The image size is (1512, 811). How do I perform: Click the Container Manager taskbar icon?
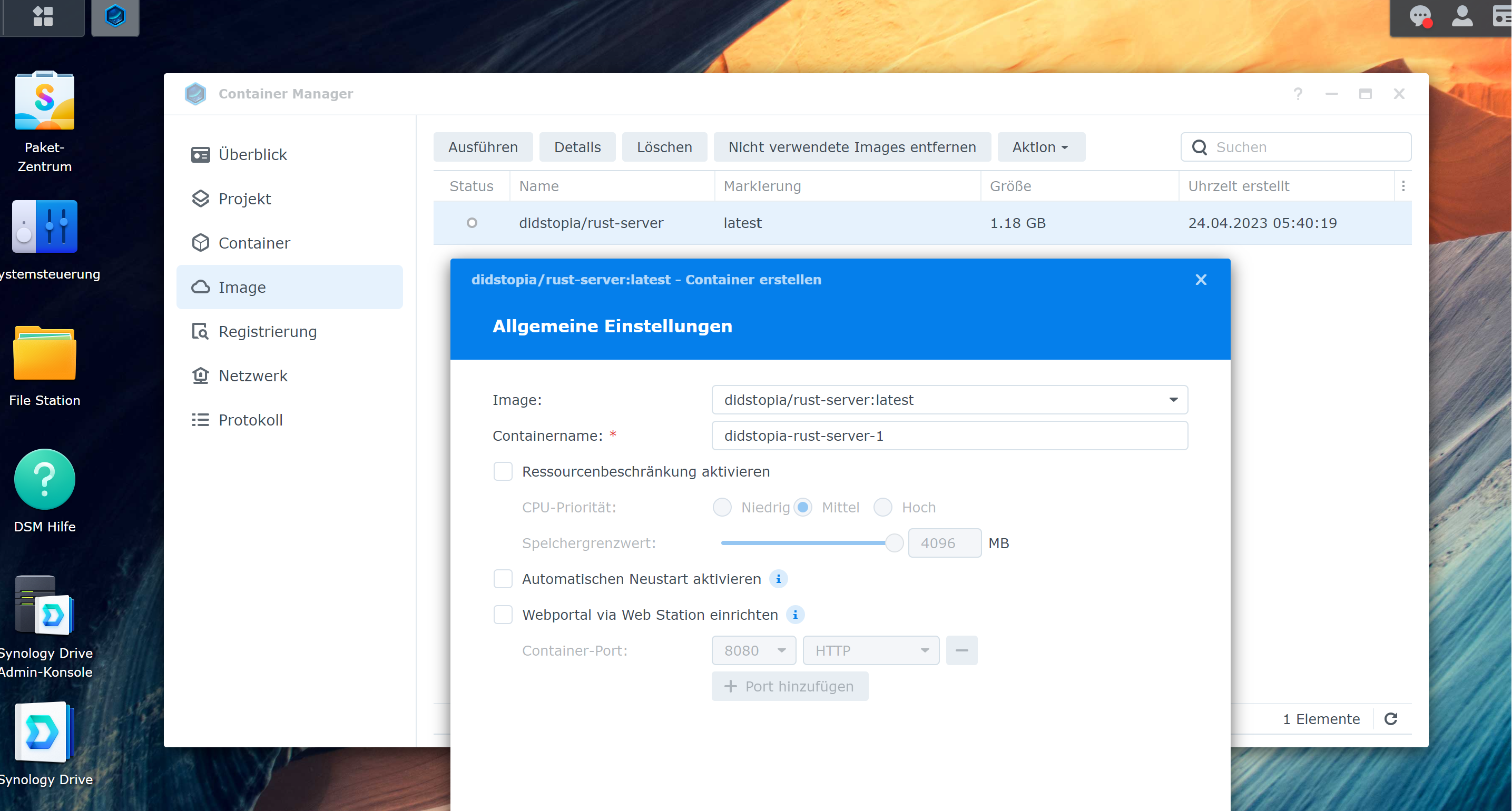pos(115,16)
